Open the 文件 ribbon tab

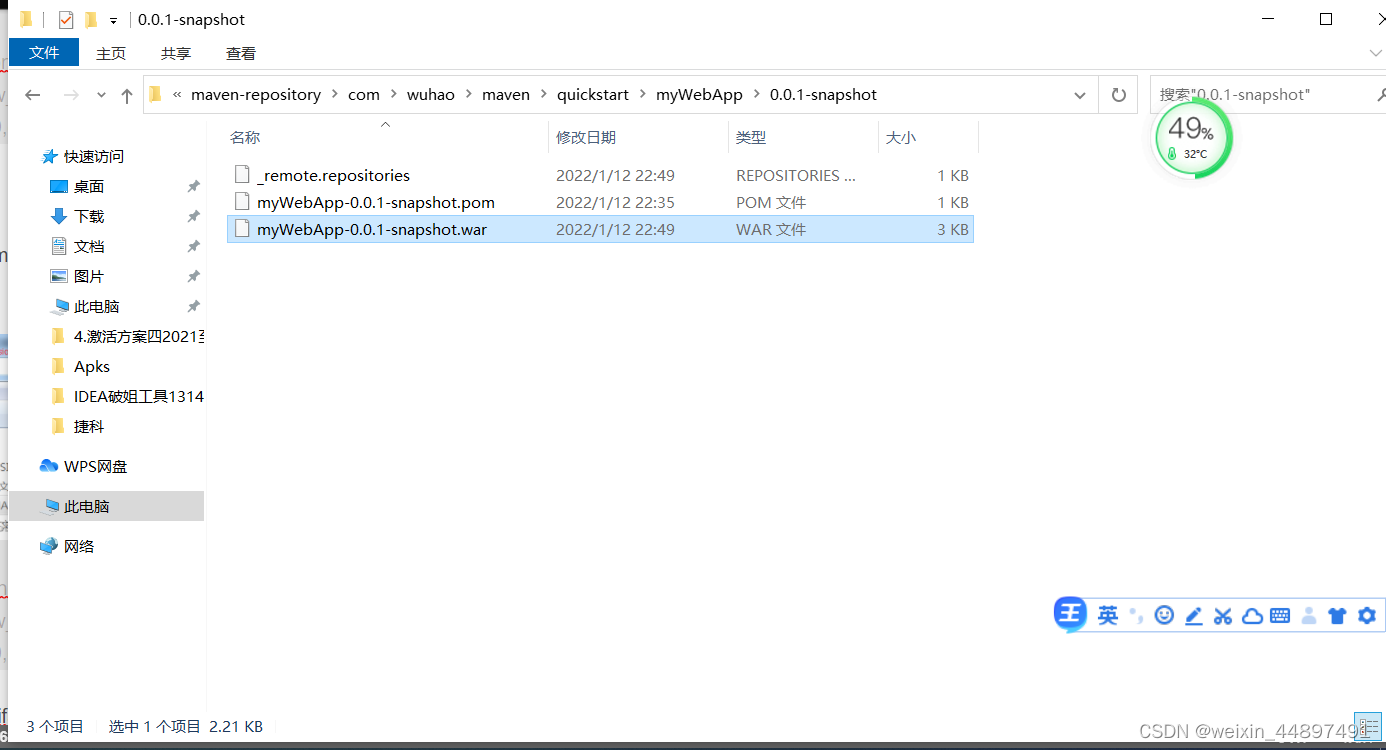(x=44, y=53)
